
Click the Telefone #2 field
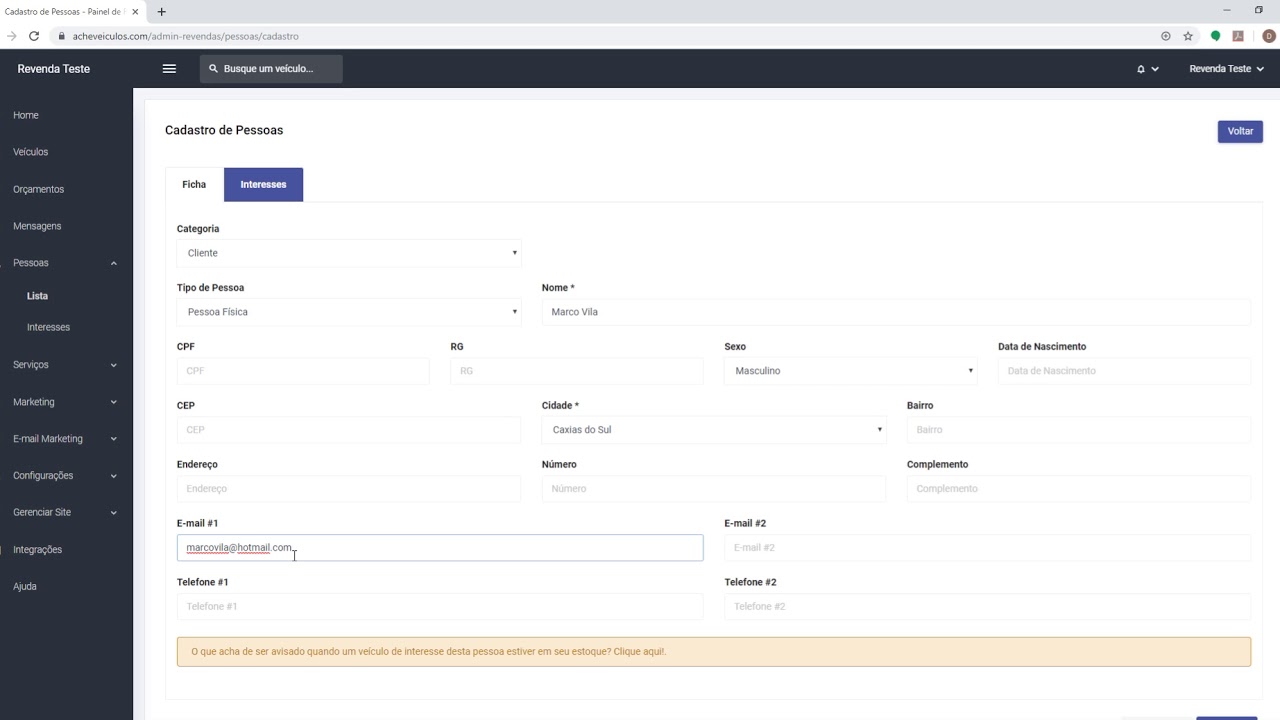point(987,607)
